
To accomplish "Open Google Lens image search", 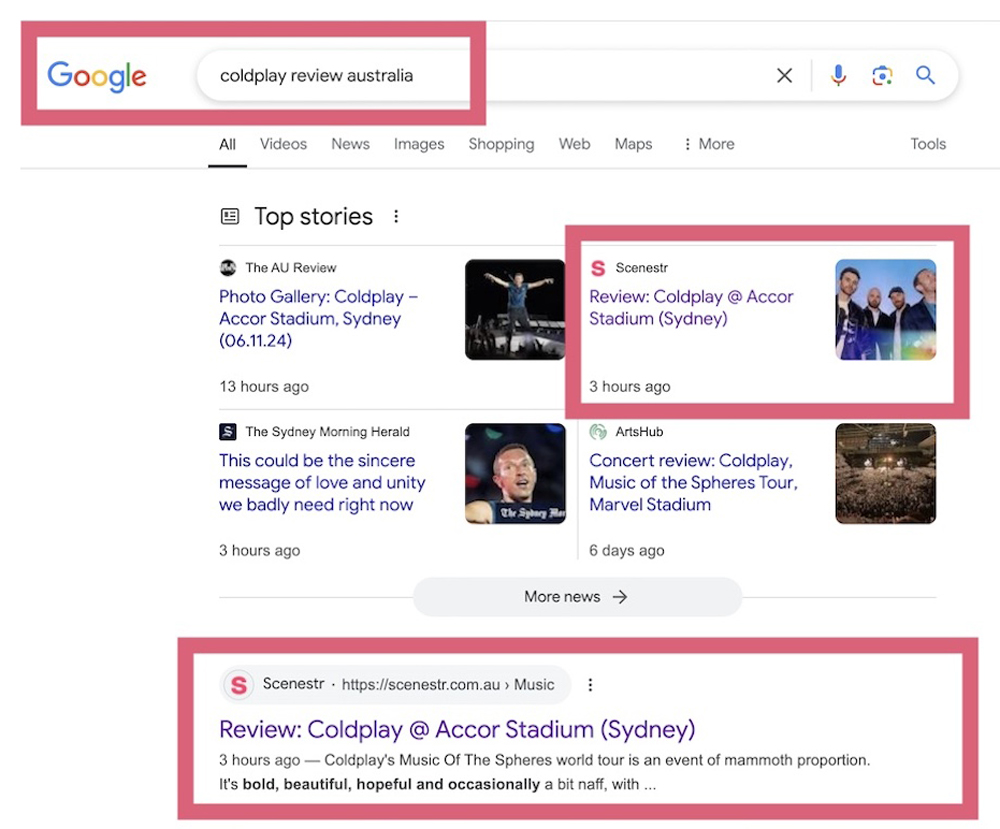I will point(881,76).
